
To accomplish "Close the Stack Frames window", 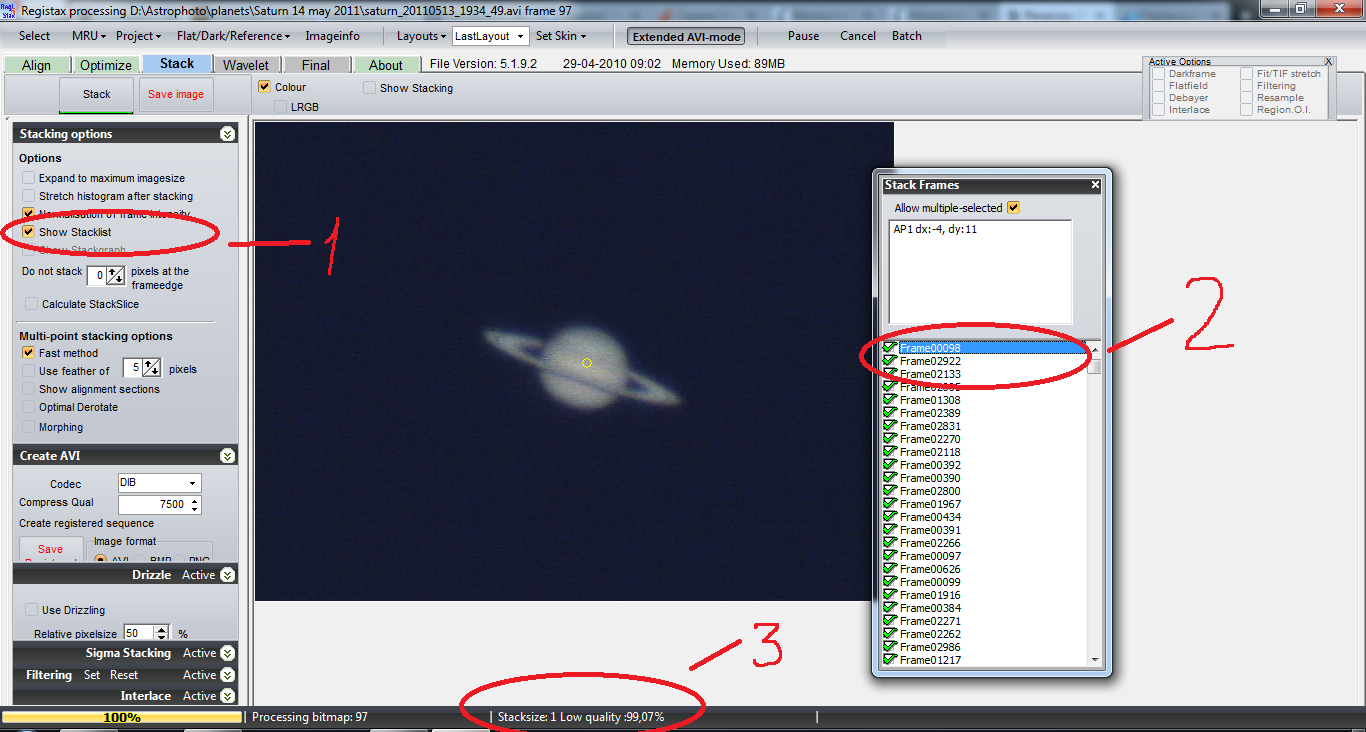I will coord(1095,185).
